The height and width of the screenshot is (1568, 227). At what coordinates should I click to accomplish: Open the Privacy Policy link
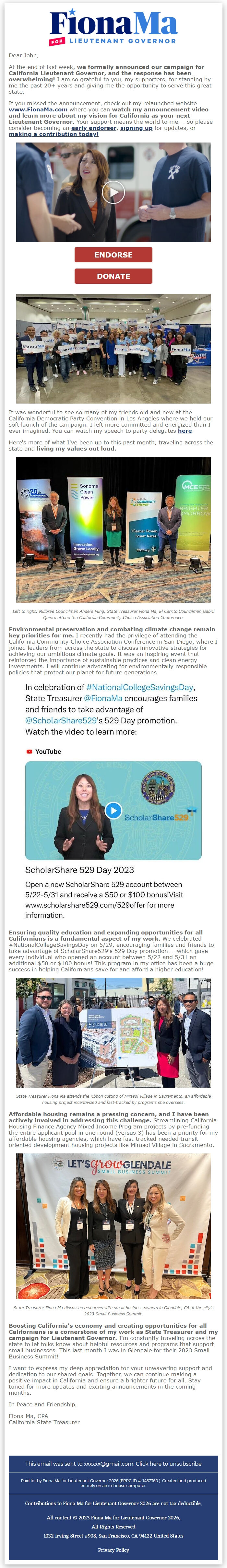[x=113, y=1550]
